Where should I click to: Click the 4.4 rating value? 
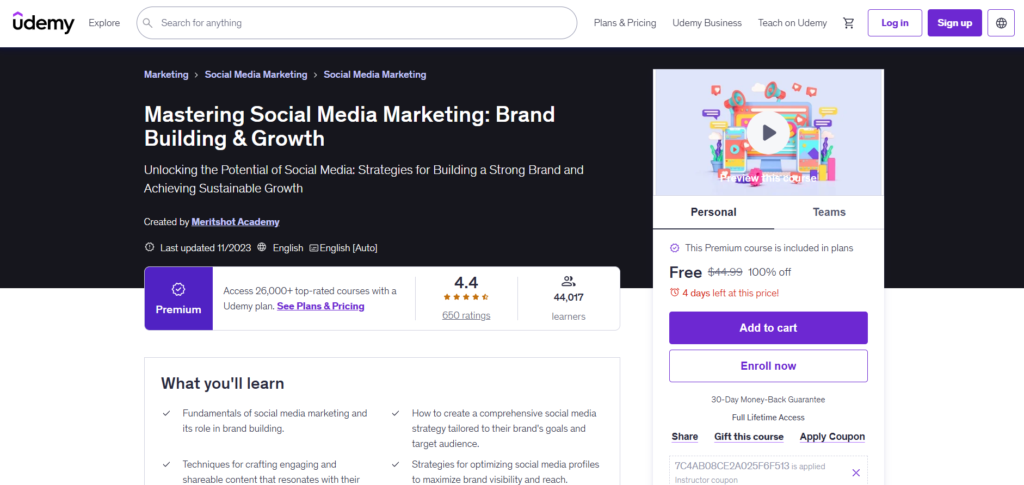466,283
